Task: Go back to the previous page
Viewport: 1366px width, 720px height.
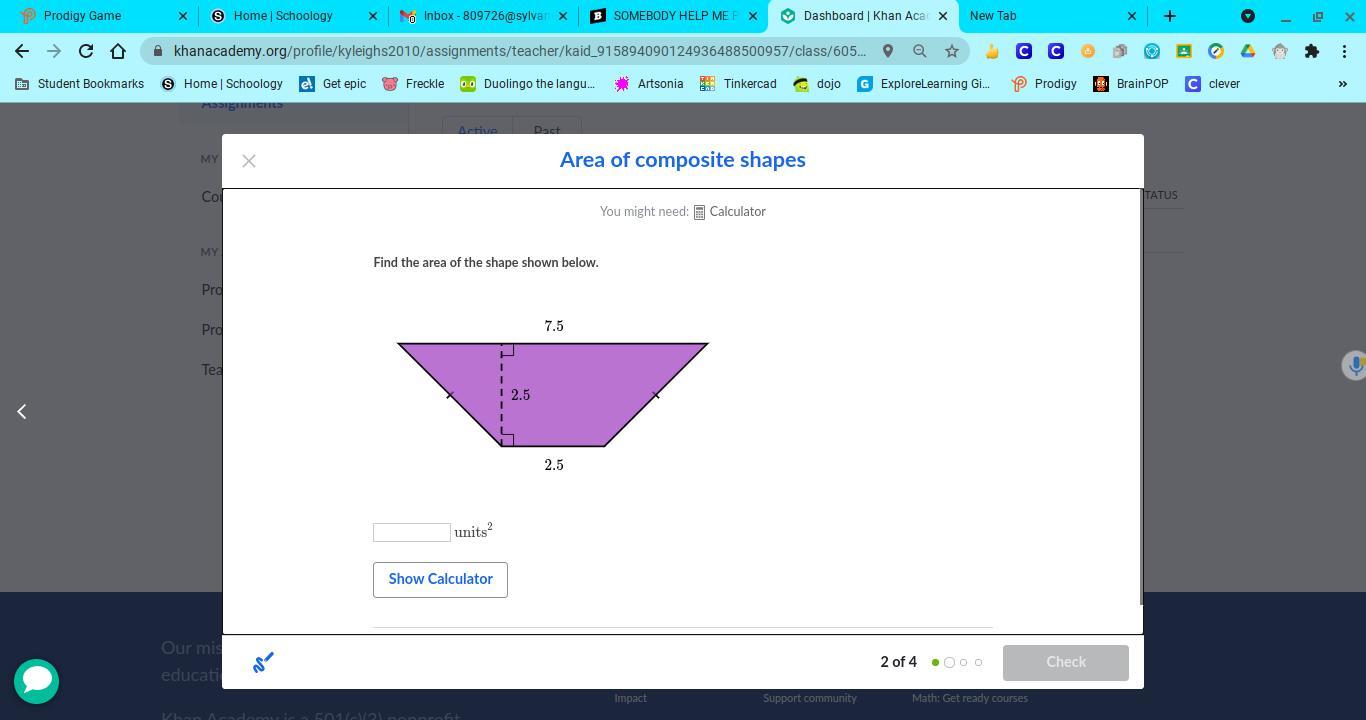Action: (22, 51)
